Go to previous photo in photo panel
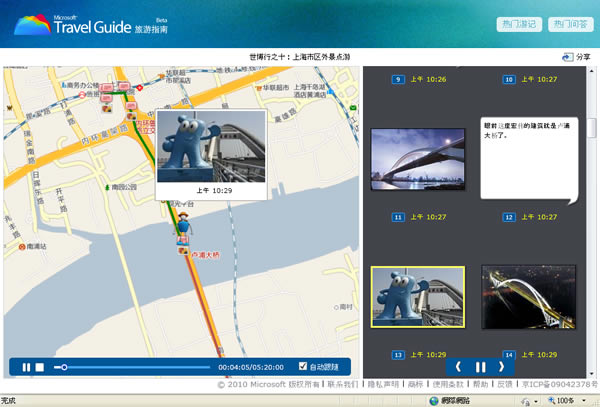 [458, 367]
